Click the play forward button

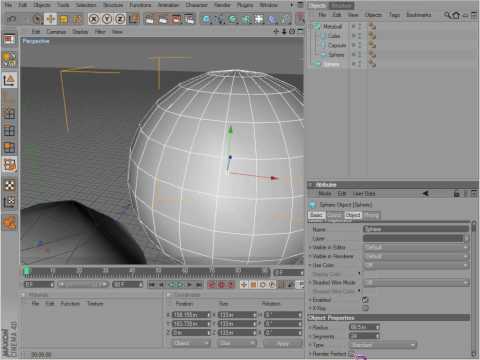190,284
